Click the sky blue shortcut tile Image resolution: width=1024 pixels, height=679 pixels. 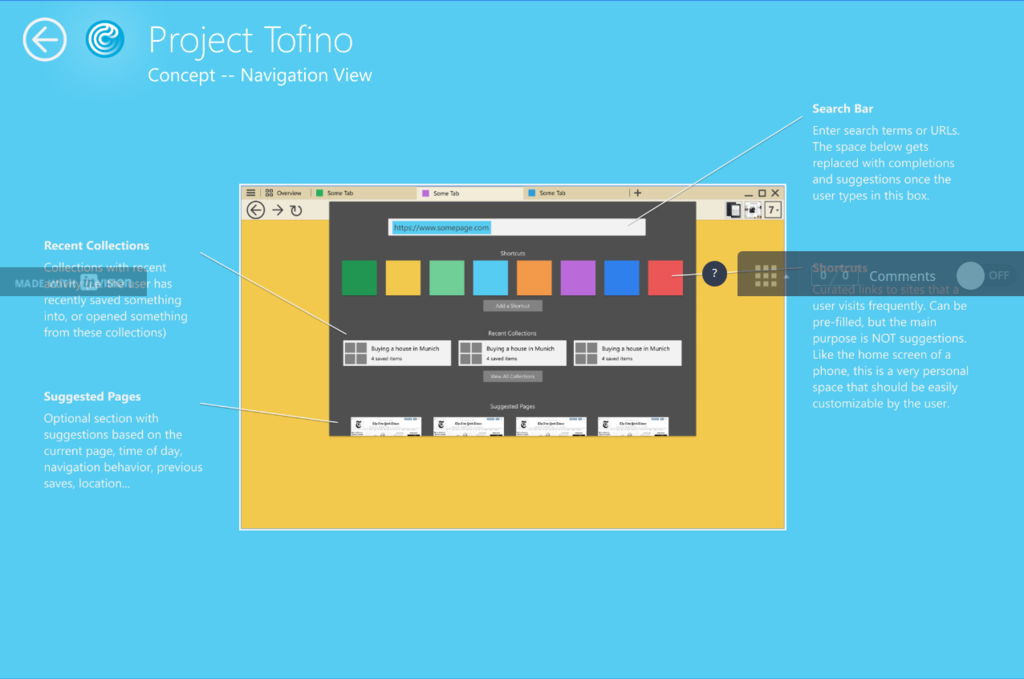(x=490, y=277)
